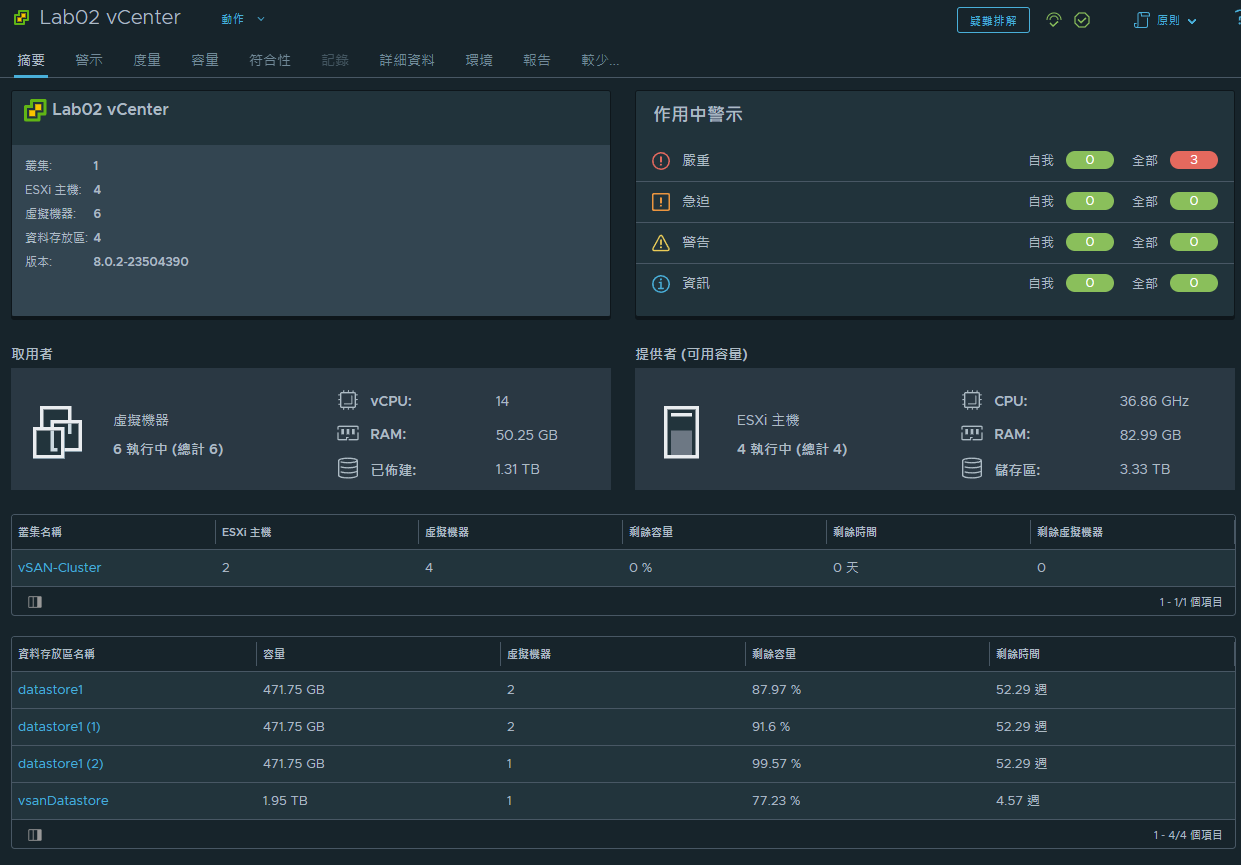Click the provisioned value 1.31 TB
1241x865 pixels.
[518, 469]
